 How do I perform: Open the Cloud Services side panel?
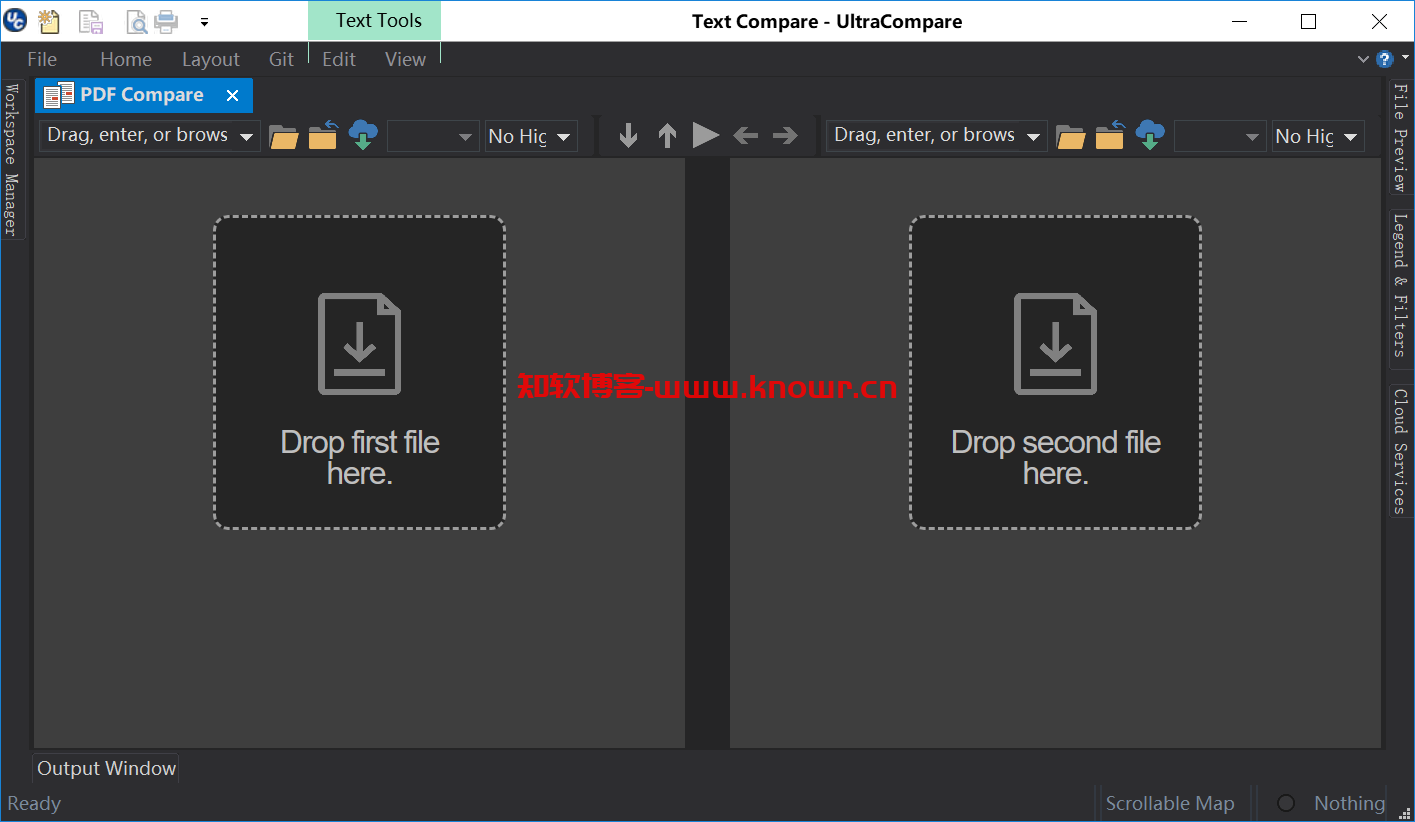(1401, 450)
